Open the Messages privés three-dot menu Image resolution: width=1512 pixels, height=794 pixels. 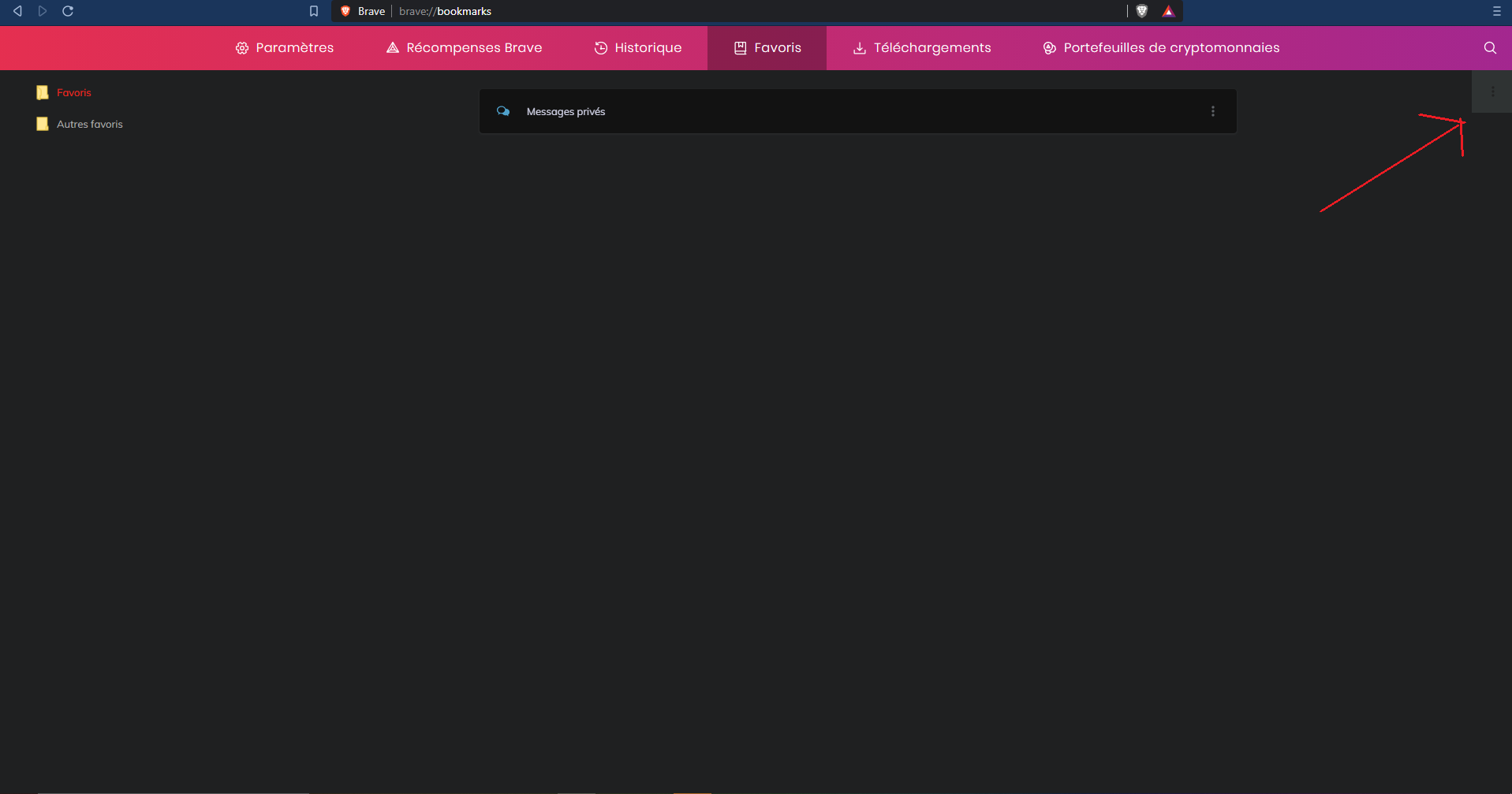(x=1212, y=112)
